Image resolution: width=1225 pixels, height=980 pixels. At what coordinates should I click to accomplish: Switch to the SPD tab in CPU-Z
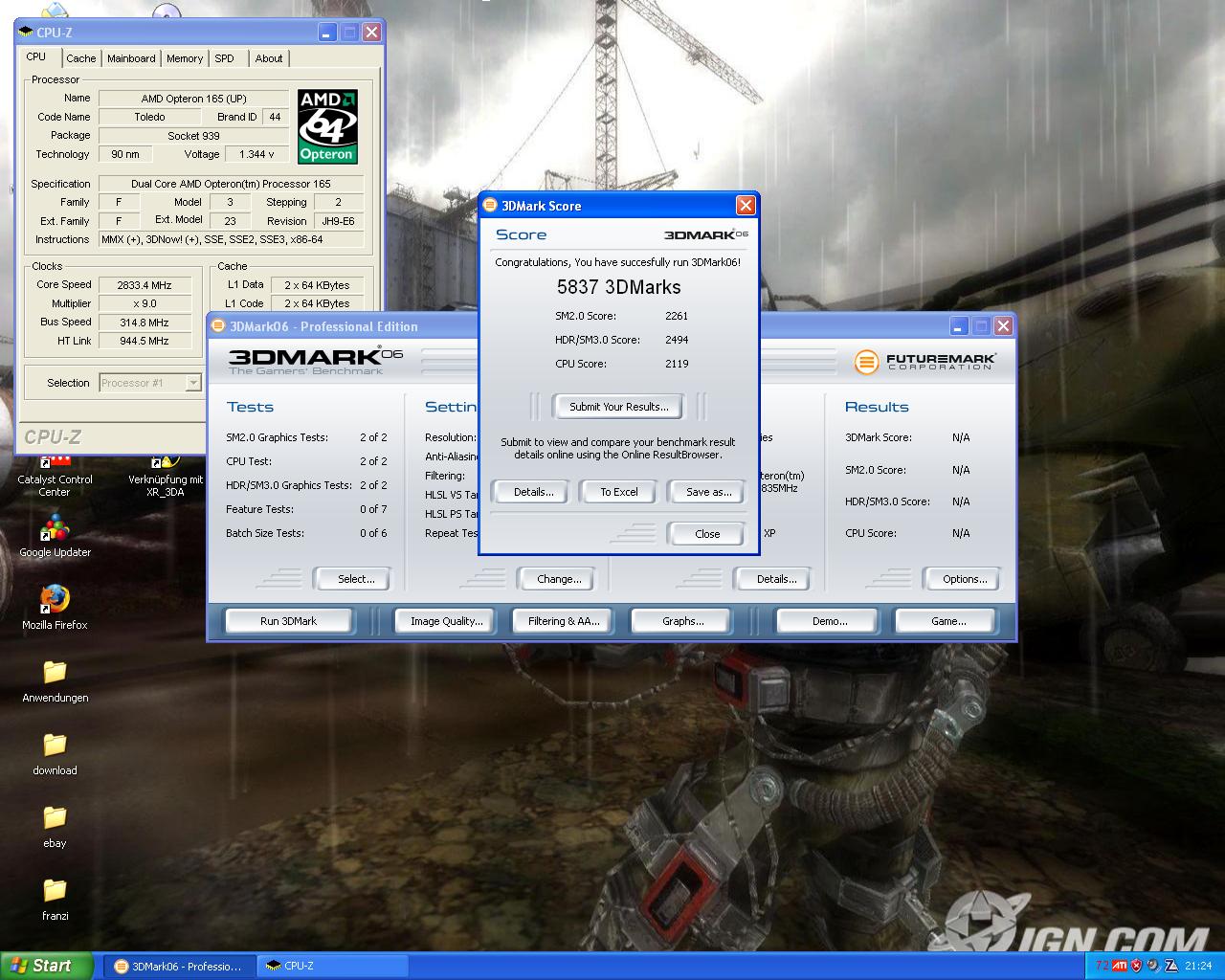(x=225, y=58)
